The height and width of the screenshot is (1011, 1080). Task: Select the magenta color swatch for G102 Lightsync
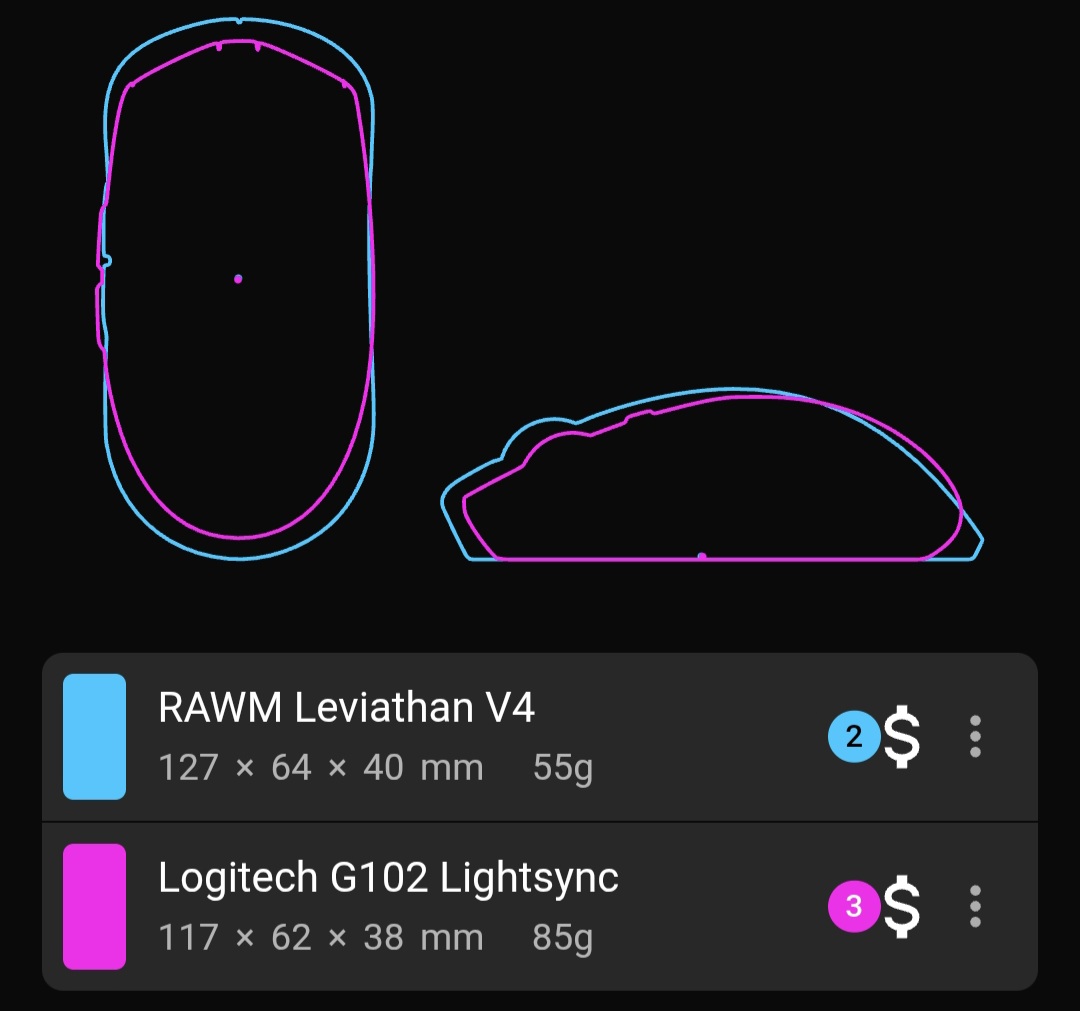(x=94, y=906)
